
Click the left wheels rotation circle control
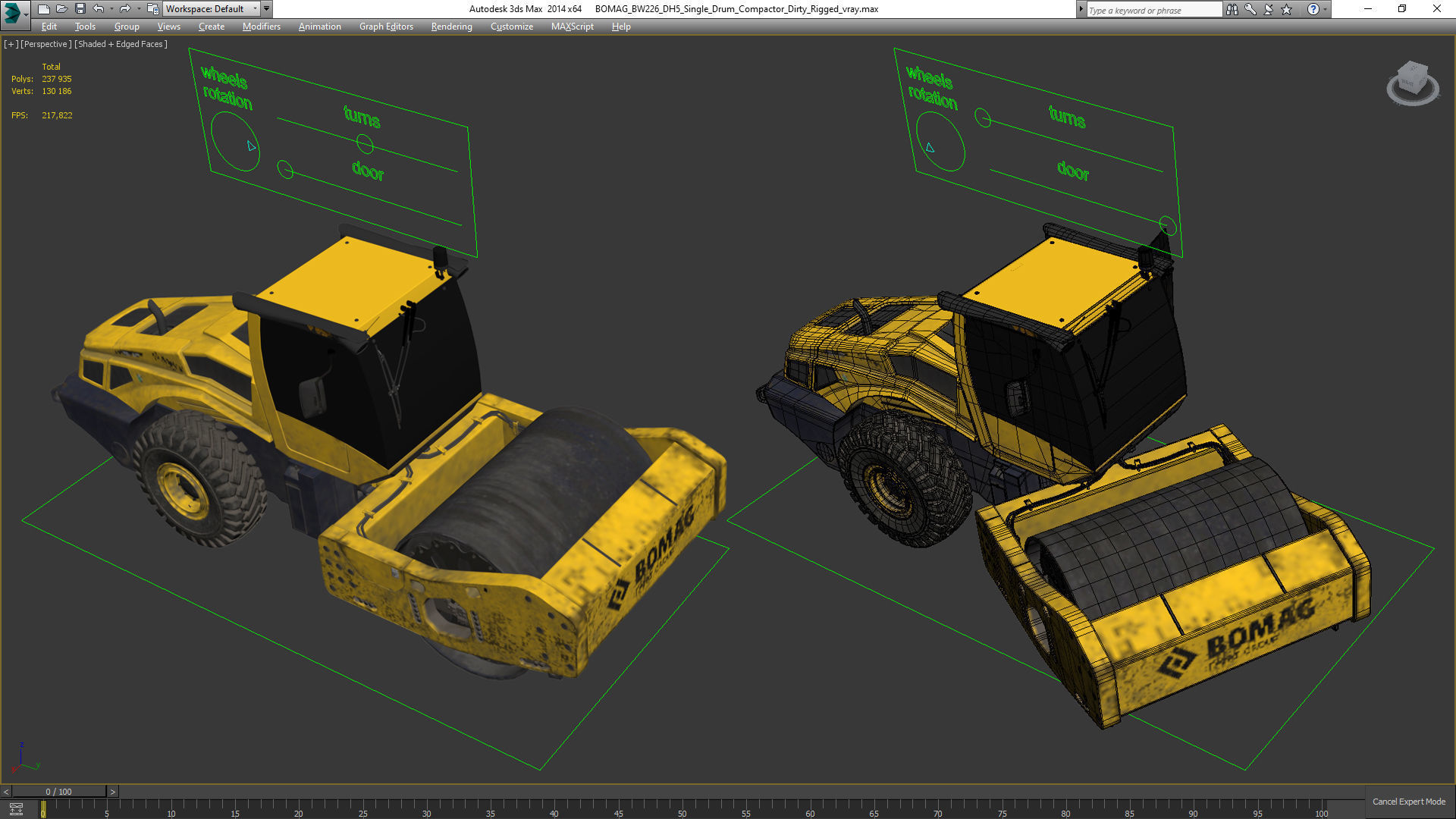click(x=235, y=141)
